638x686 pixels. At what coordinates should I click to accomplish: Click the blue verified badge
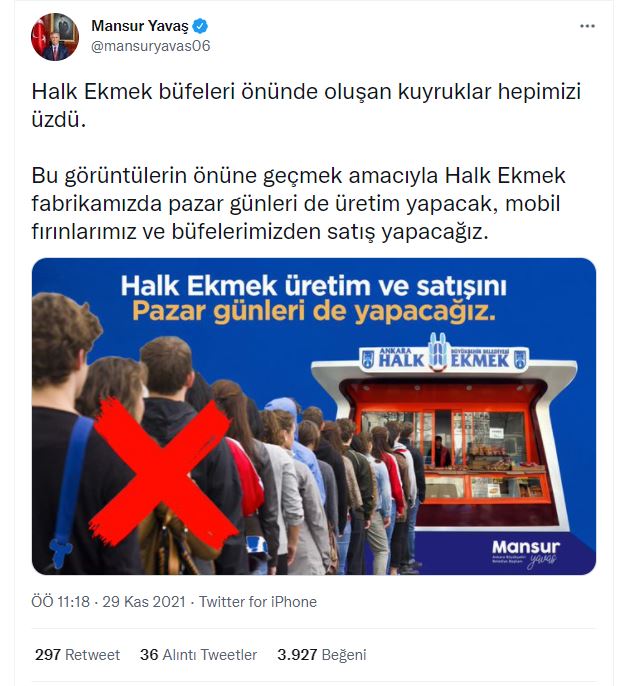(200, 26)
